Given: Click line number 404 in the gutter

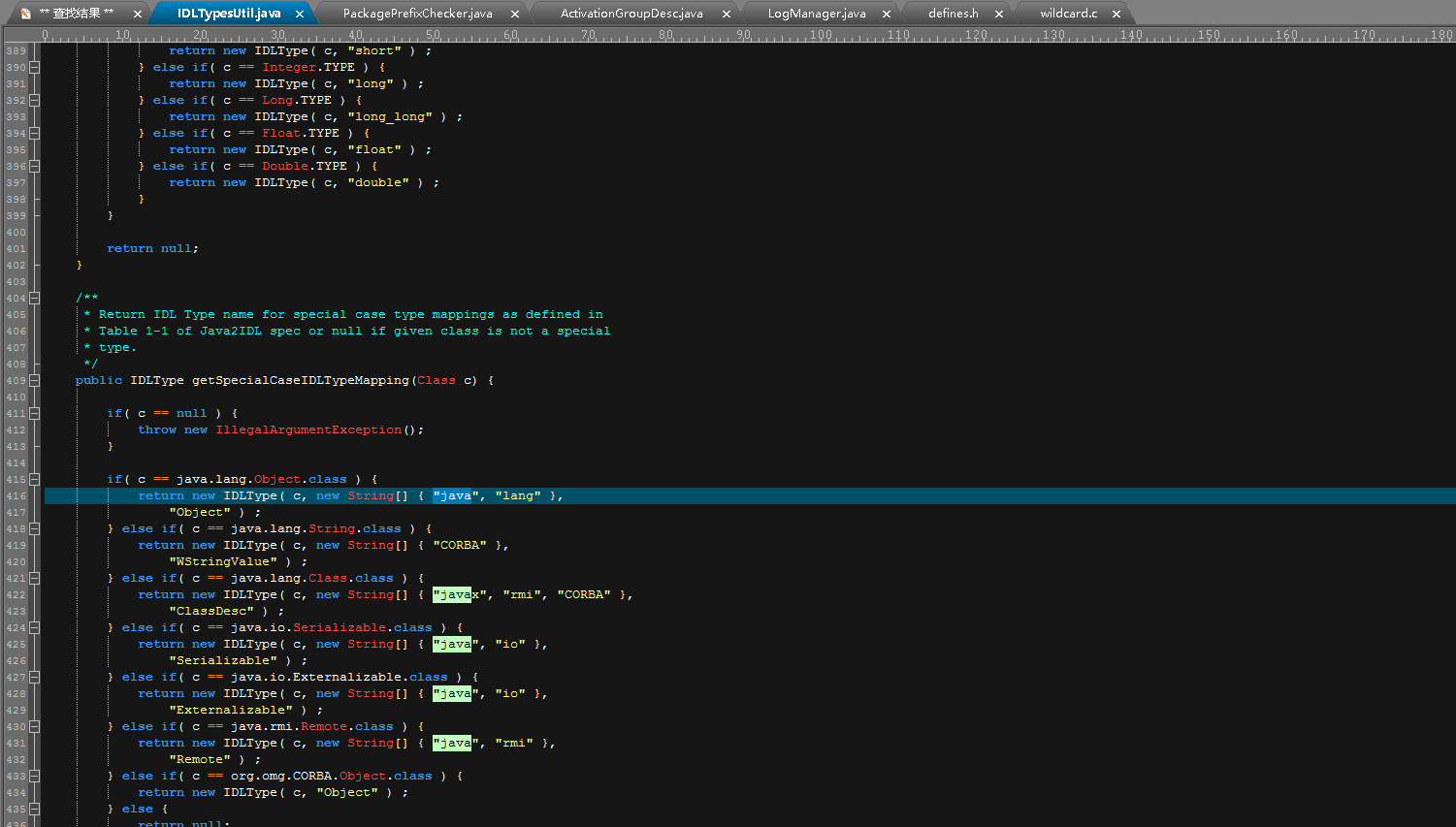Looking at the screenshot, I should point(16,298).
